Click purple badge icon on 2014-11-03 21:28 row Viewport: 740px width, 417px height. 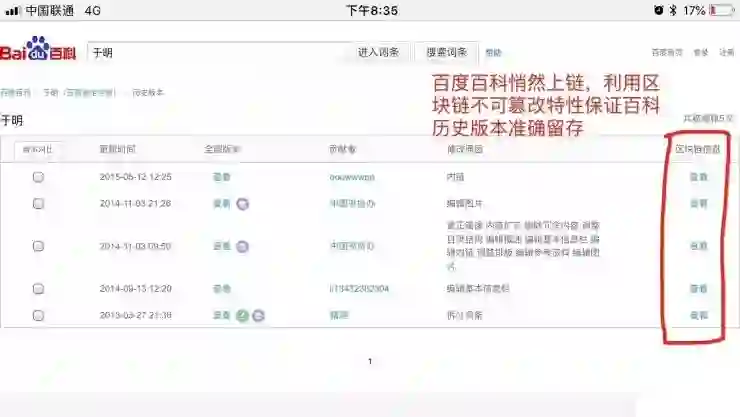(x=243, y=204)
